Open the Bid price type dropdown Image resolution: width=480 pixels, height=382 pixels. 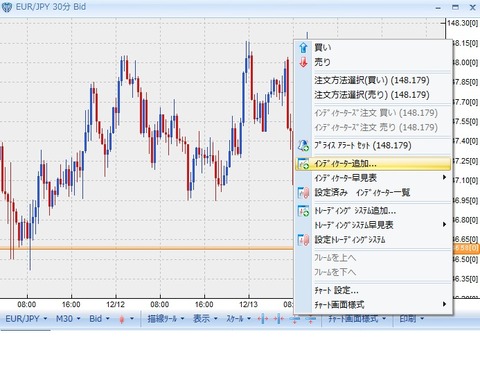pos(99,319)
